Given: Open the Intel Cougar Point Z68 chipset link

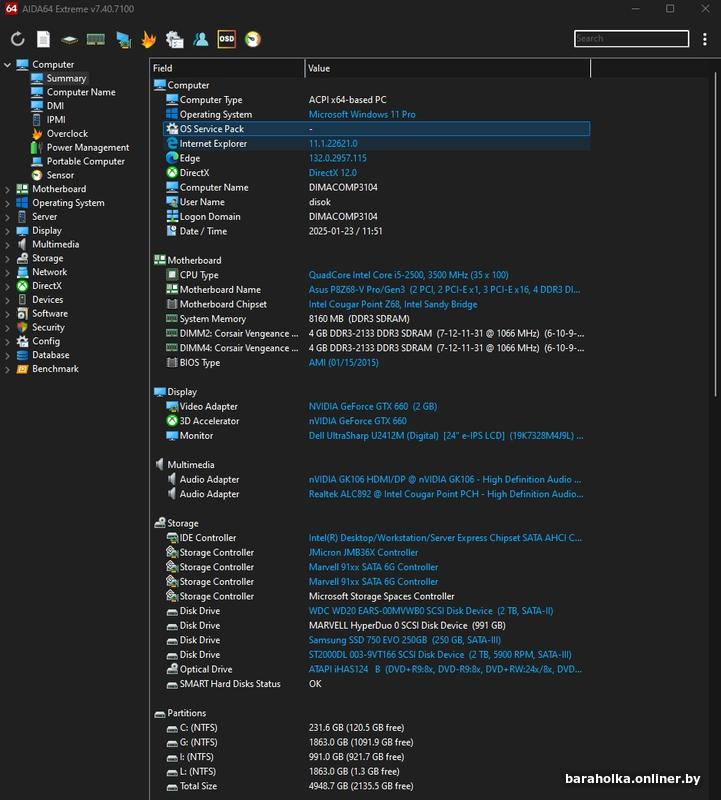Looking at the screenshot, I should 393,304.
